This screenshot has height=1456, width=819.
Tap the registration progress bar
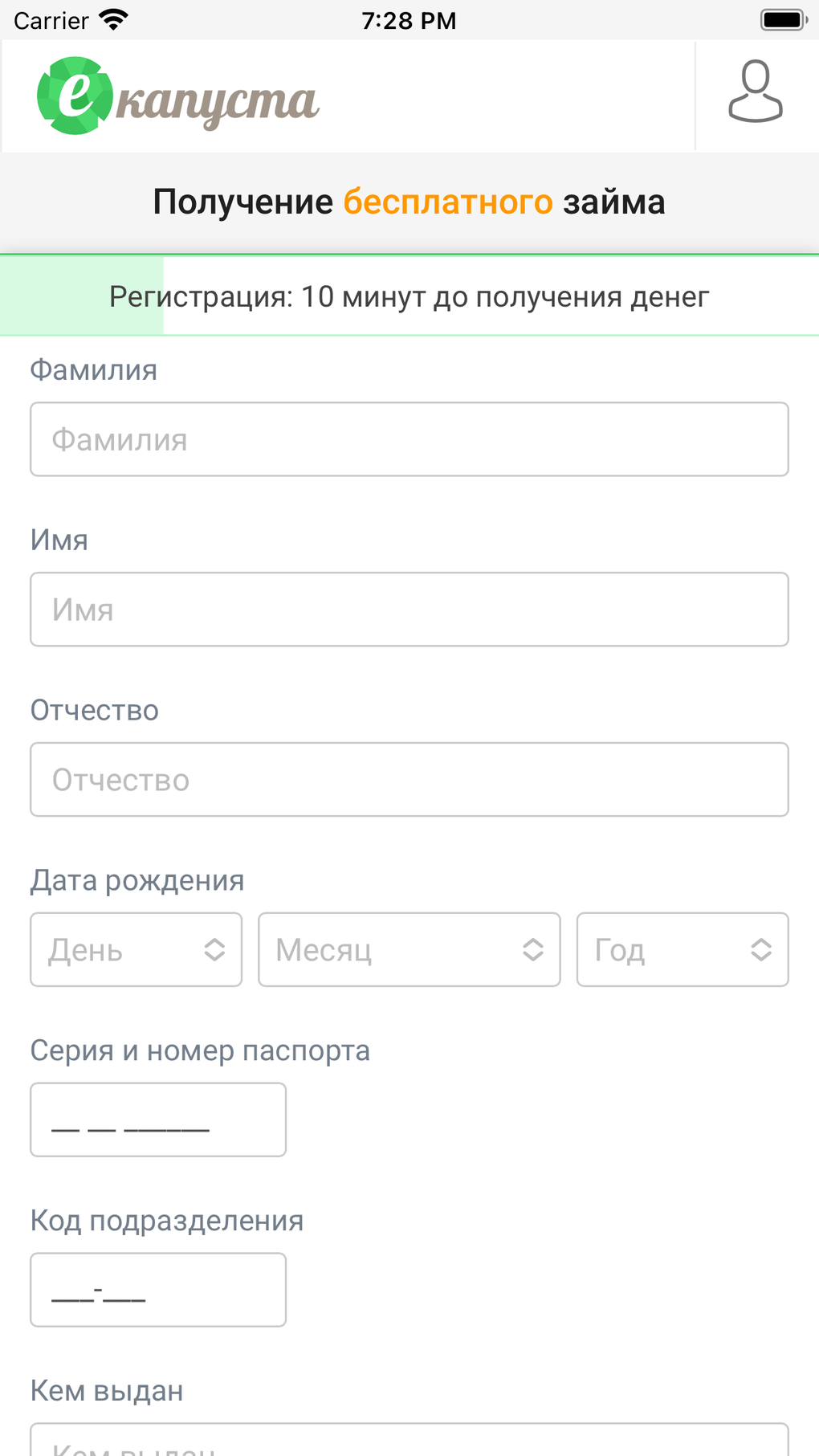[x=409, y=296]
